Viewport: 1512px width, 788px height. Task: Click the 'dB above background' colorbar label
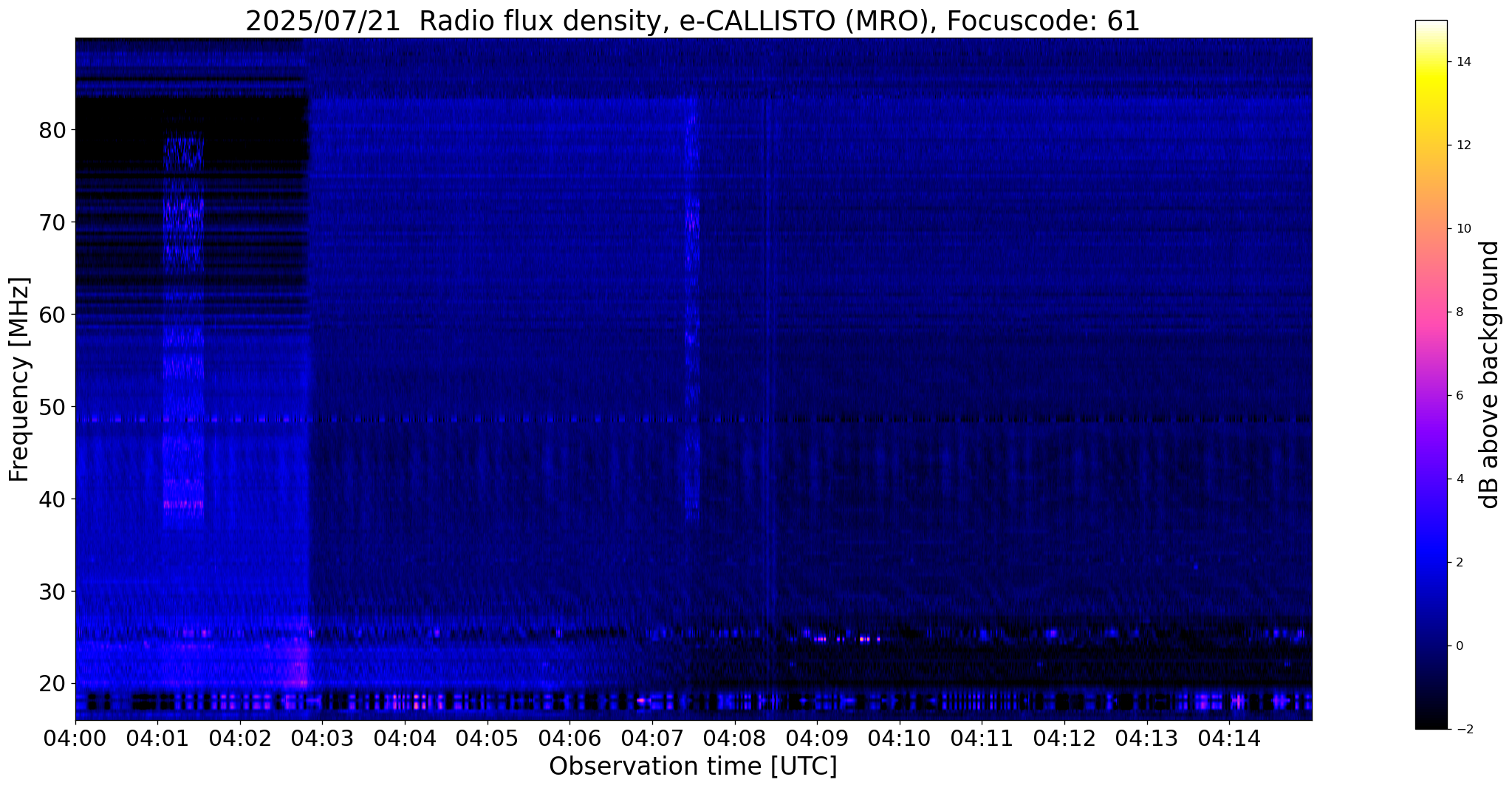coord(1490,374)
